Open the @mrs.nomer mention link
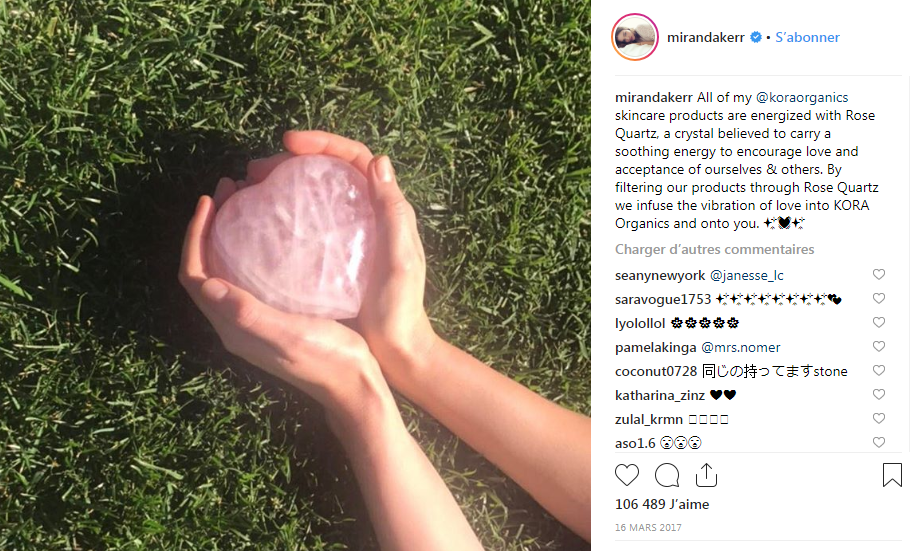 (741, 347)
